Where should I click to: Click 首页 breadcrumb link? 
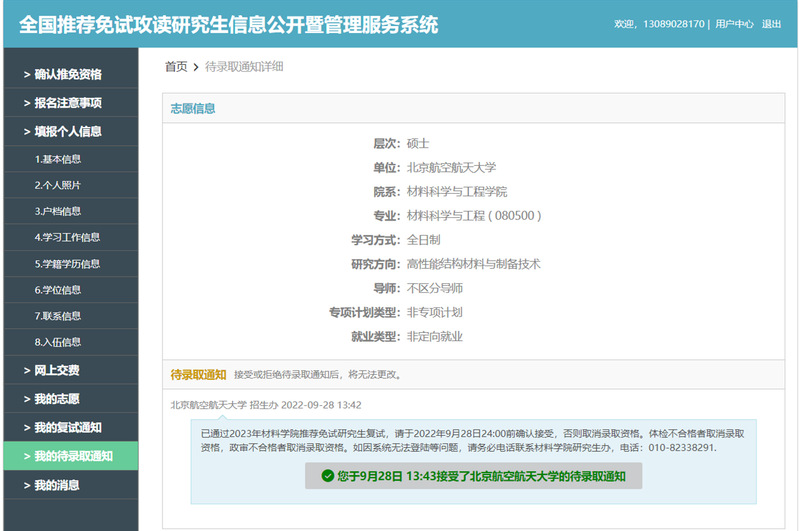(176, 66)
